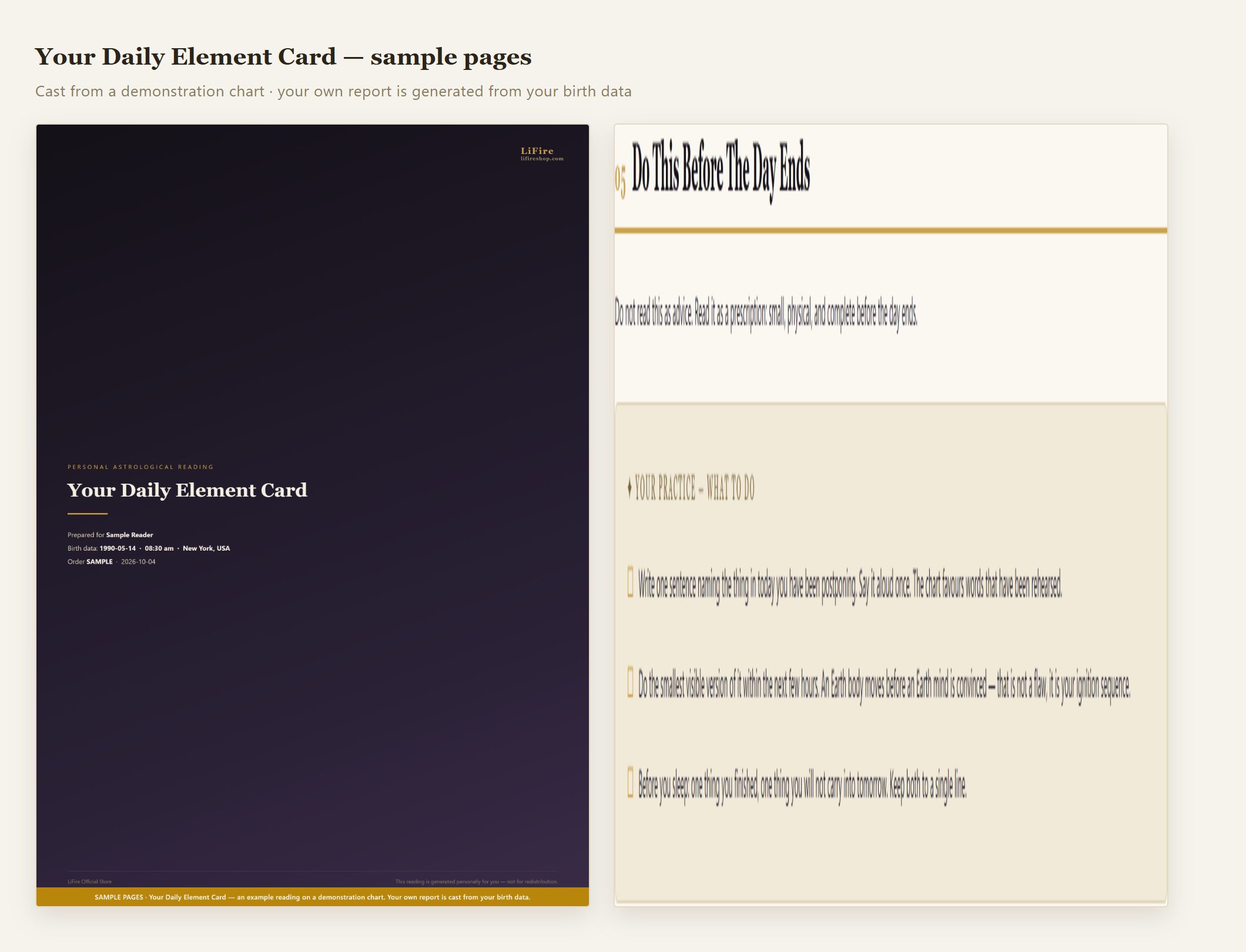Click the gold 'SAMPLE PAGES' banner text
Image resolution: width=1246 pixels, height=952 pixels.
coord(312,897)
